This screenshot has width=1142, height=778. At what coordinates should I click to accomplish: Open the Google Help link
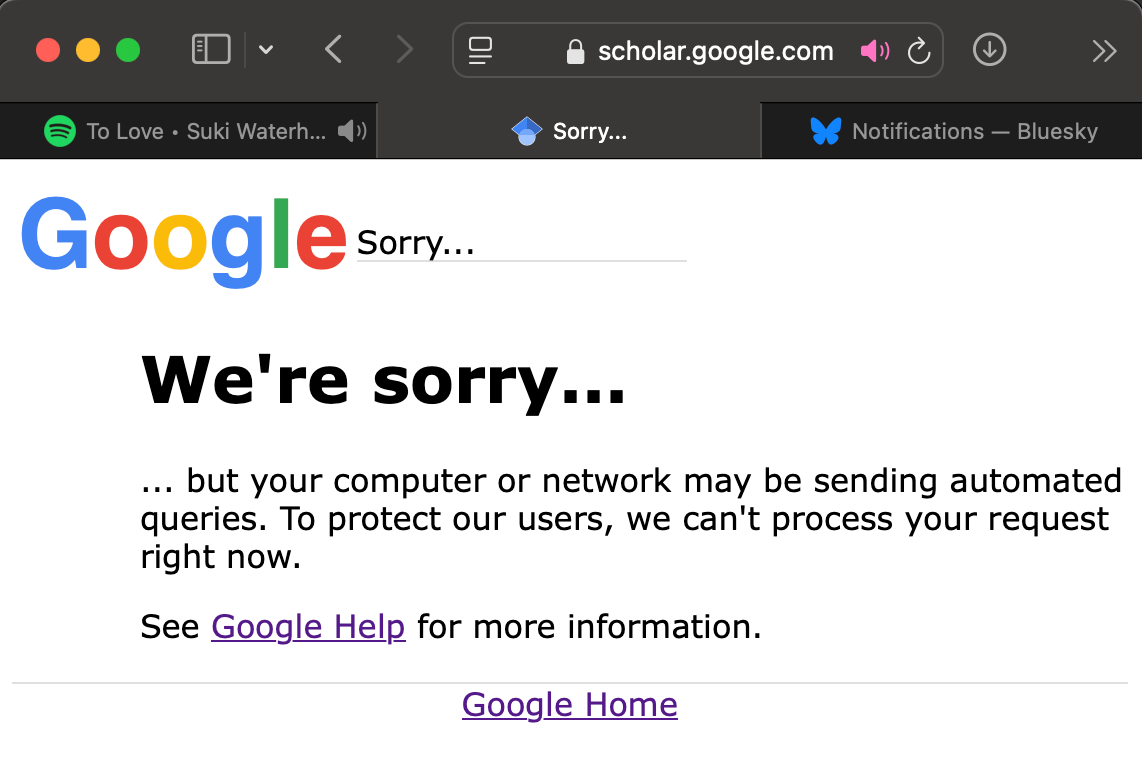click(308, 627)
